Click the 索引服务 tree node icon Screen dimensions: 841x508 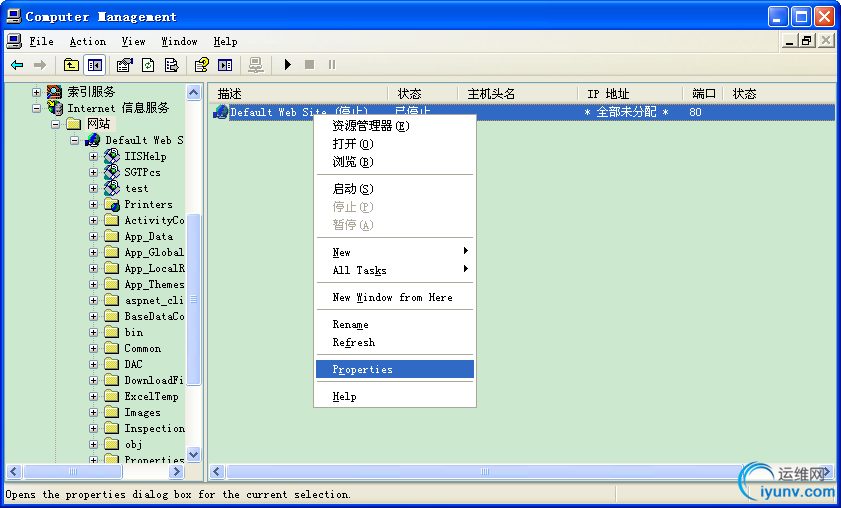[x=54, y=92]
